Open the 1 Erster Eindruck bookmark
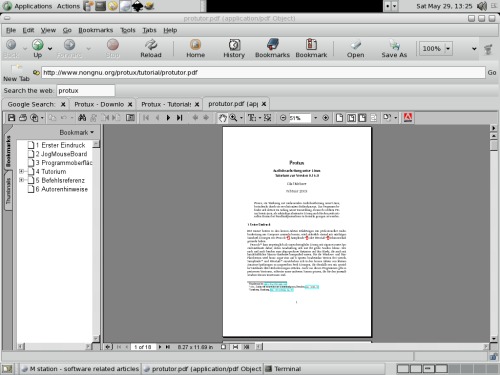The height and width of the screenshot is (375, 500). point(60,145)
